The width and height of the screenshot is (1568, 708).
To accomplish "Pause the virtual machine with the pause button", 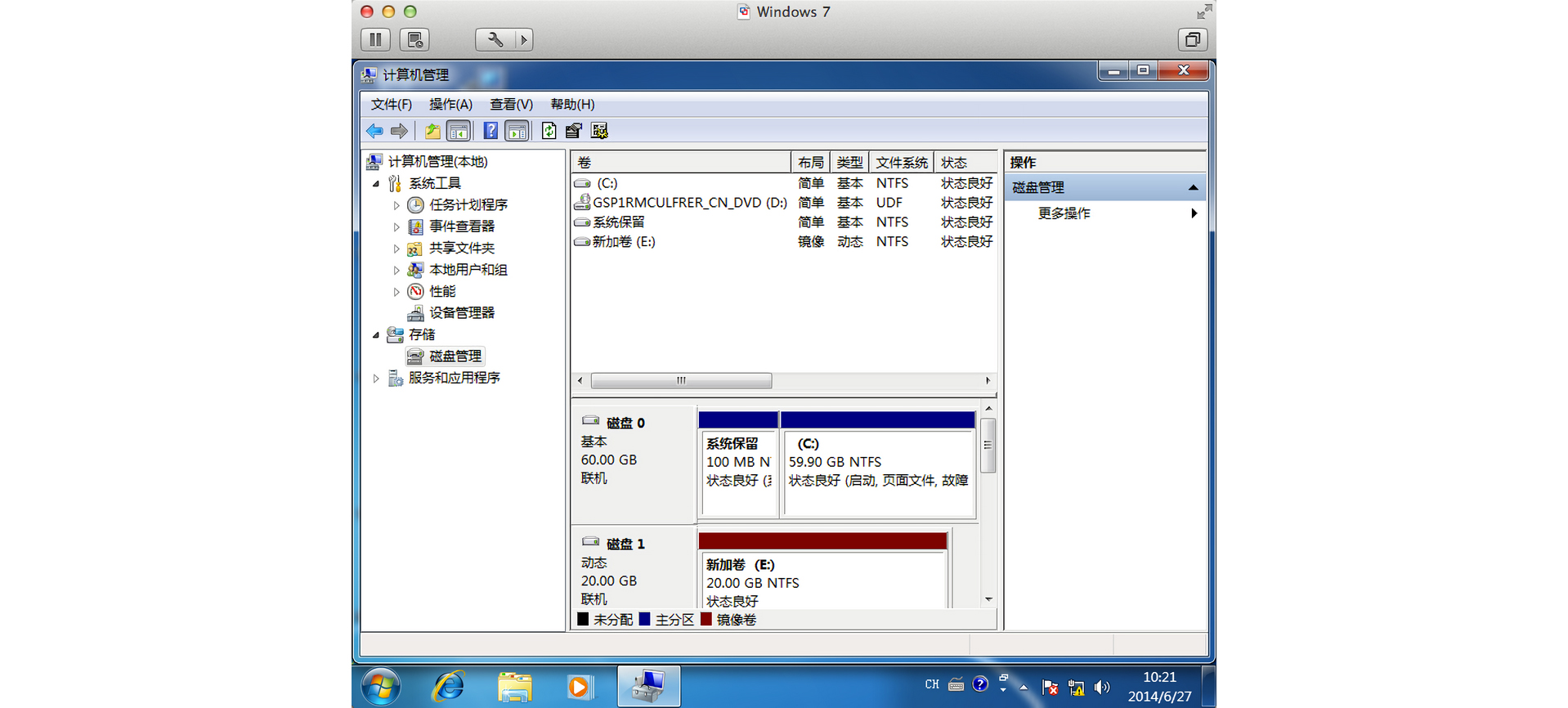I will pyautogui.click(x=375, y=39).
